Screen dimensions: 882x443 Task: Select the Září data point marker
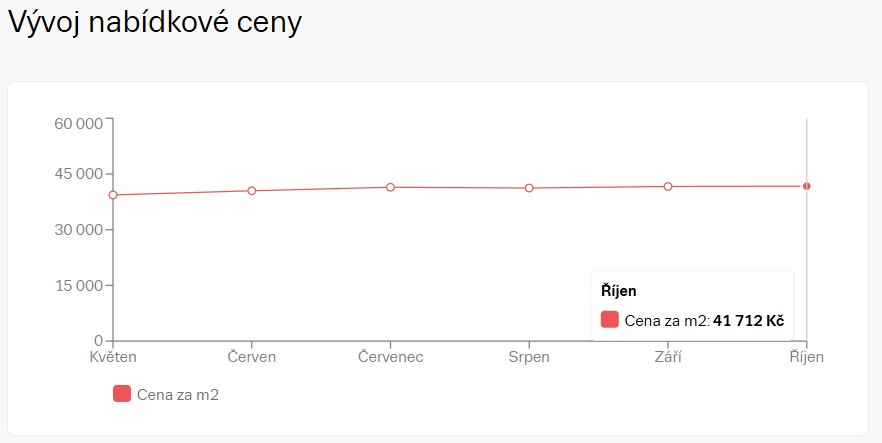668,186
